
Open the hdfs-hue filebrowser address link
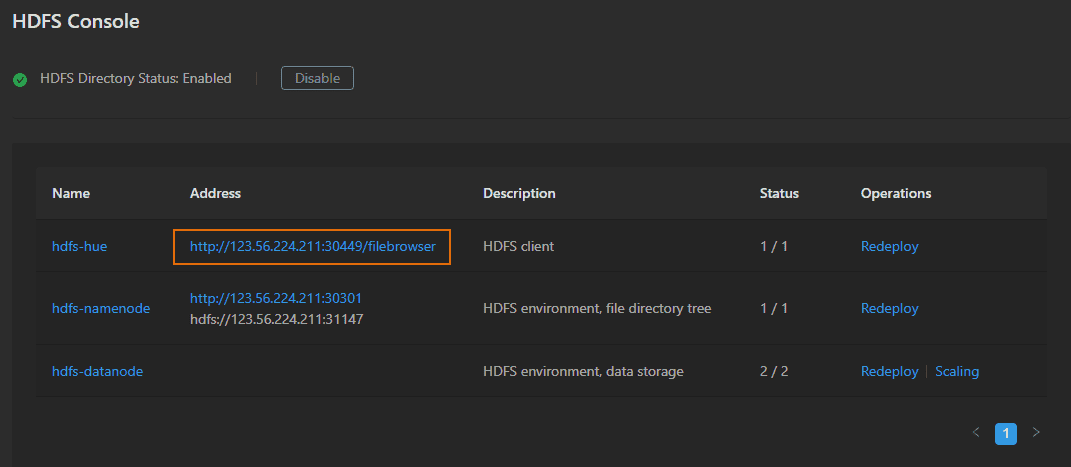312,246
